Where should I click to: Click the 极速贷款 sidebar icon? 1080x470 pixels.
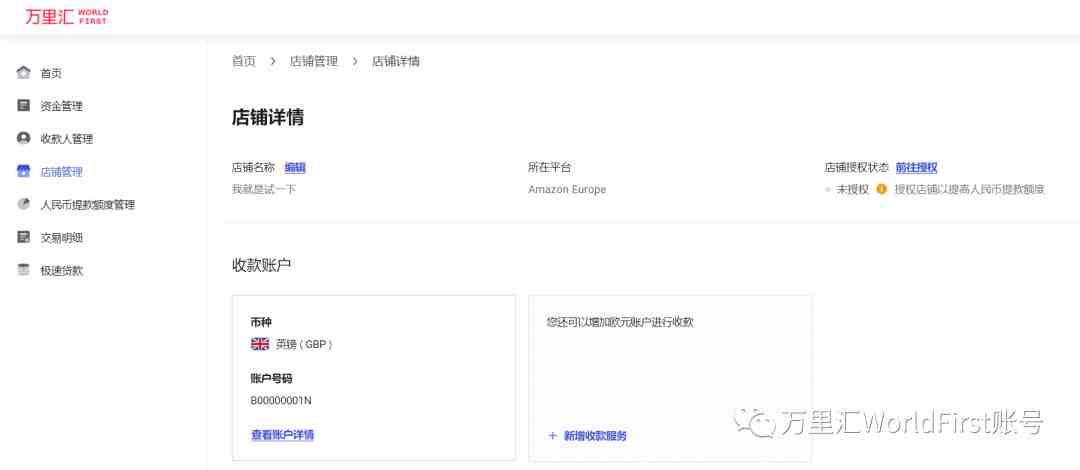pyautogui.click(x=23, y=270)
